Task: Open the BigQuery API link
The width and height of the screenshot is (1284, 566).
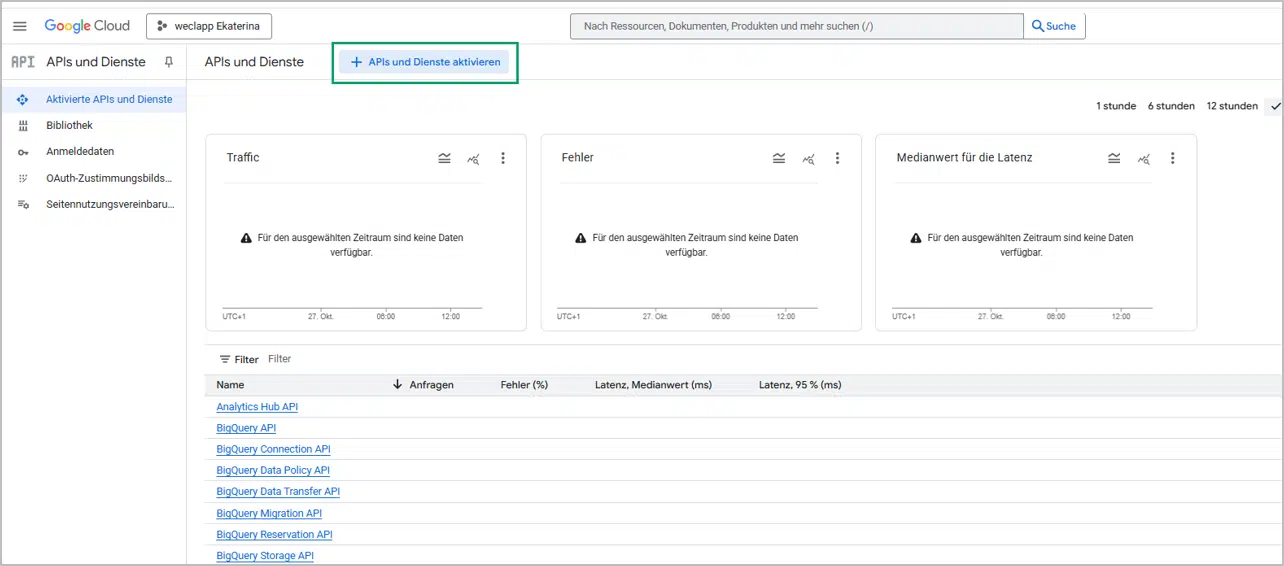Action: [246, 428]
